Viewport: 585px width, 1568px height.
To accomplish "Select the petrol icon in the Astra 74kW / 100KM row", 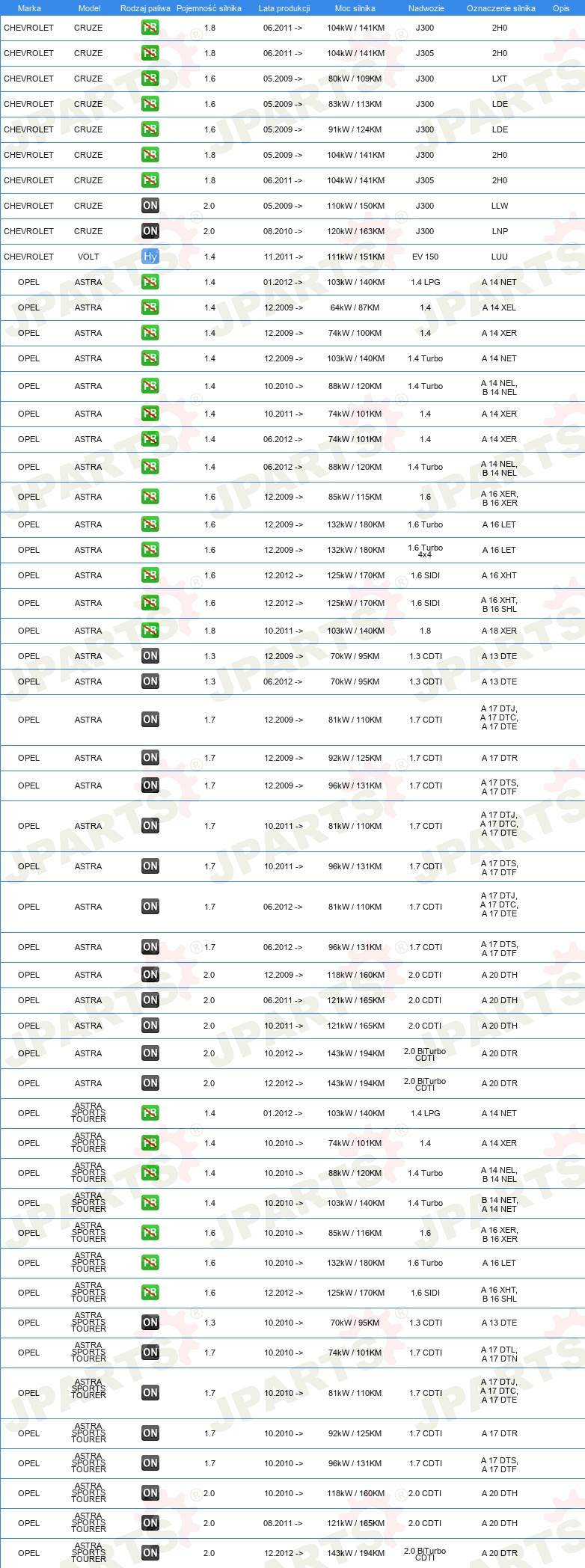I will (150, 333).
